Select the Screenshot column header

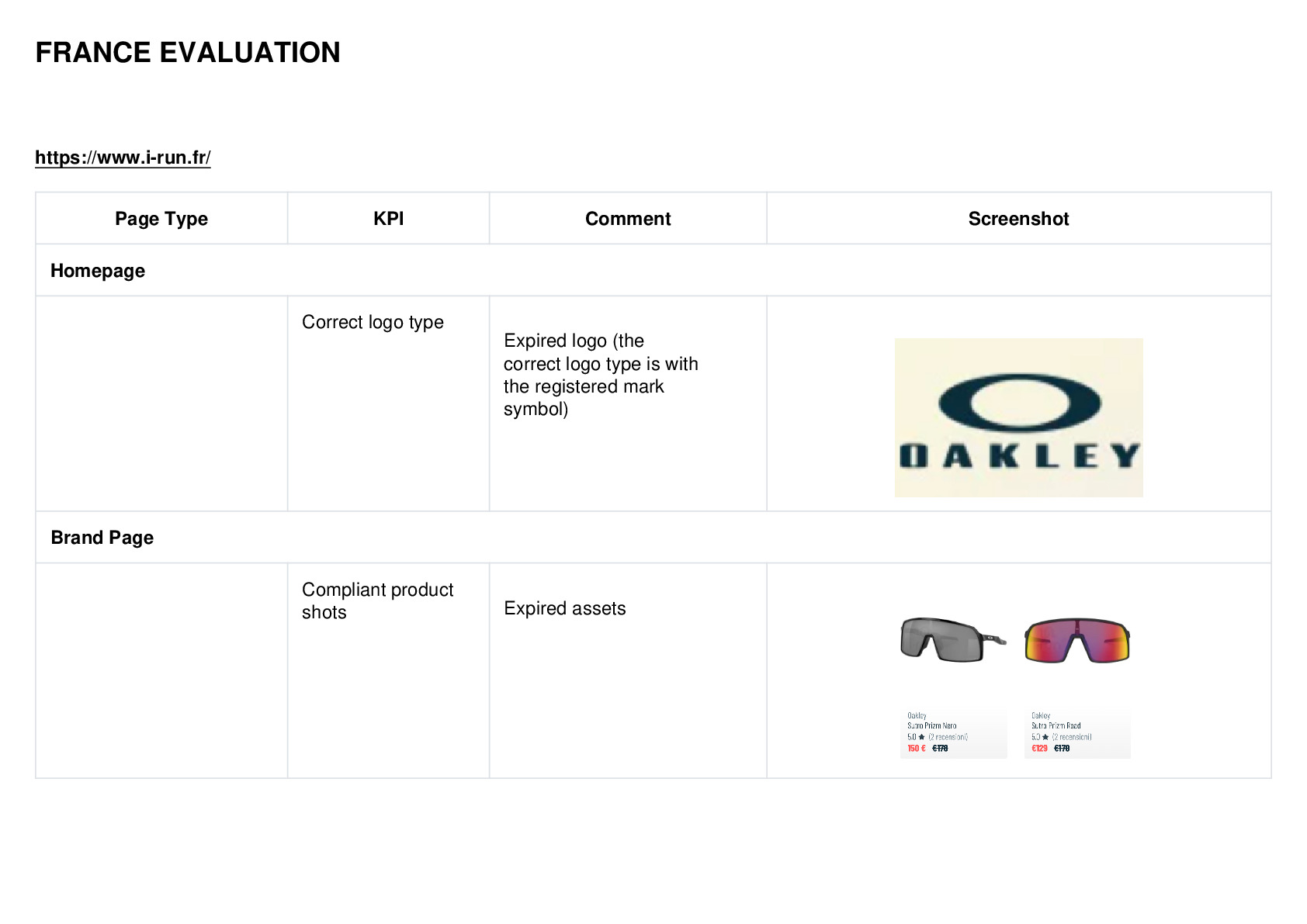1018,219
